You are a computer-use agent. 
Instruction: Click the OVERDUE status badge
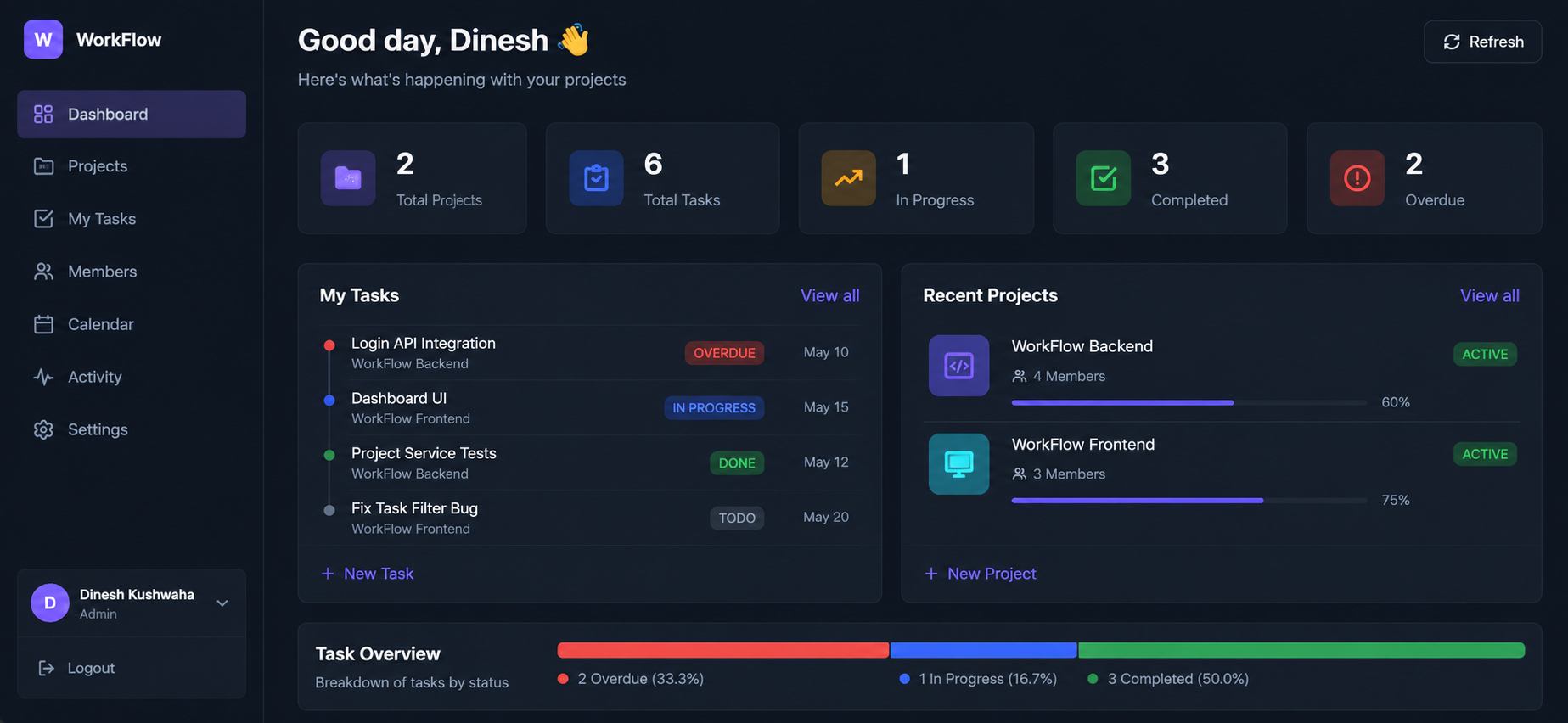(724, 353)
